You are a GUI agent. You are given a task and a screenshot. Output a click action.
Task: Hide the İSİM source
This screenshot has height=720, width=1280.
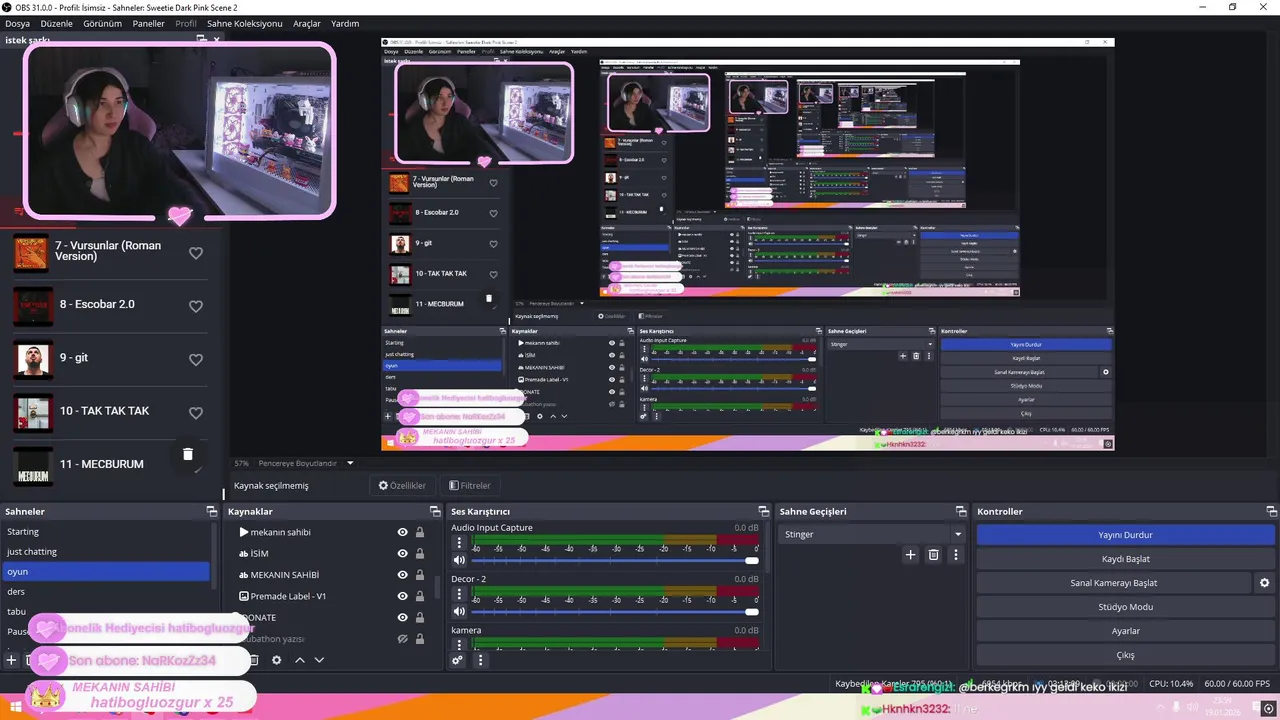click(402, 553)
